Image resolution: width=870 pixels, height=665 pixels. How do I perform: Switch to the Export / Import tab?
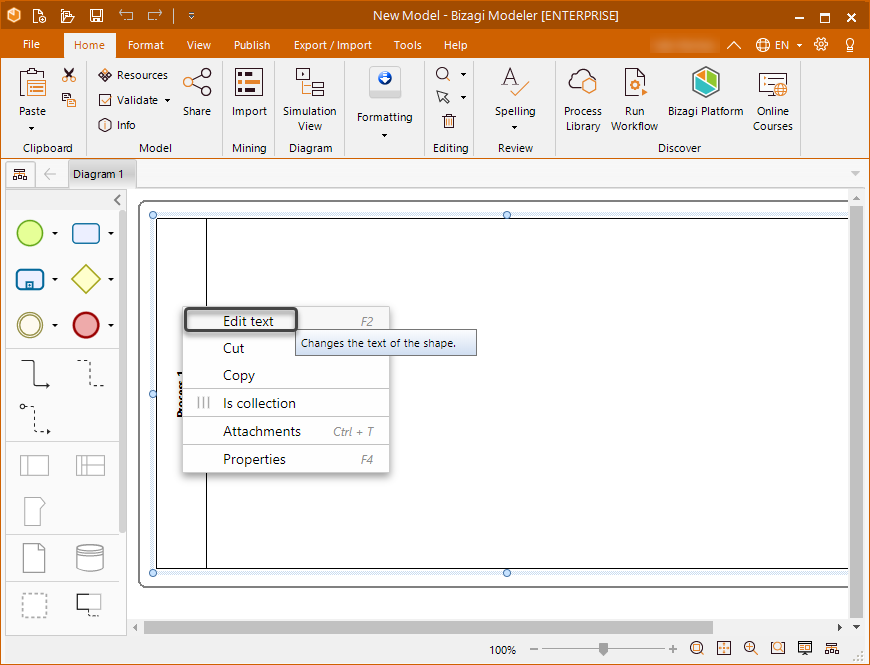(332, 45)
